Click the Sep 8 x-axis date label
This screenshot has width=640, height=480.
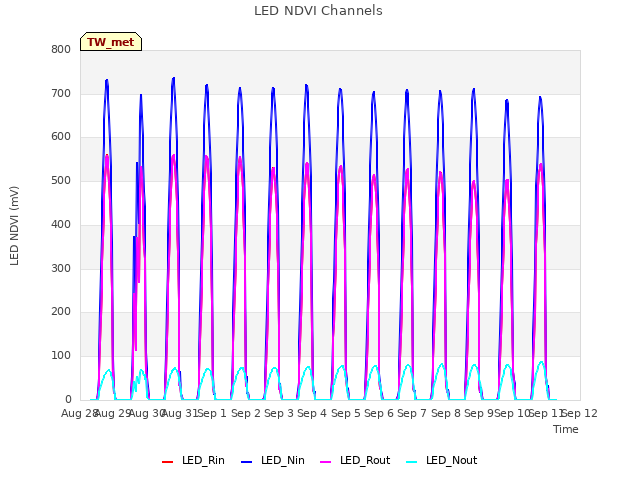click(446, 413)
